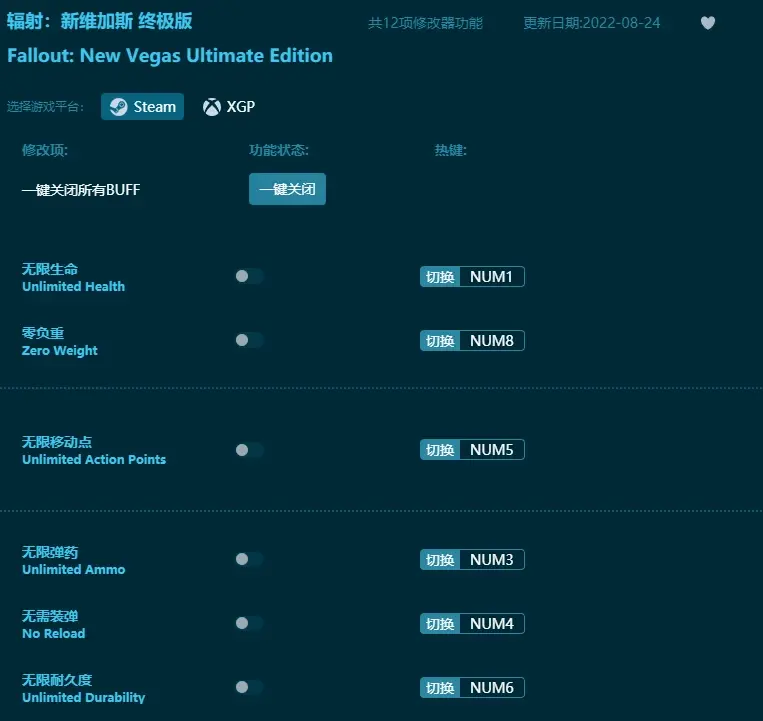The height and width of the screenshot is (721, 763).
Task: Click the NUM1 hotkey field
Action: [491, 277]
